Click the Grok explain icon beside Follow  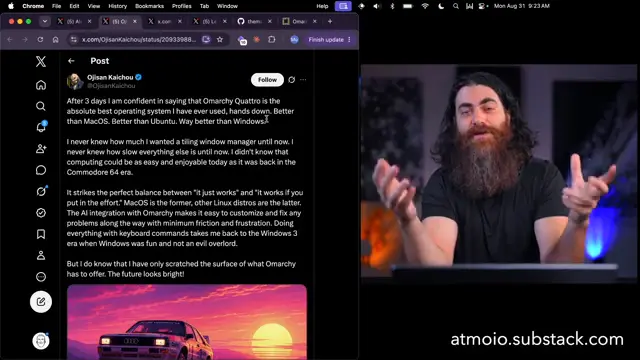click(291, 80)
